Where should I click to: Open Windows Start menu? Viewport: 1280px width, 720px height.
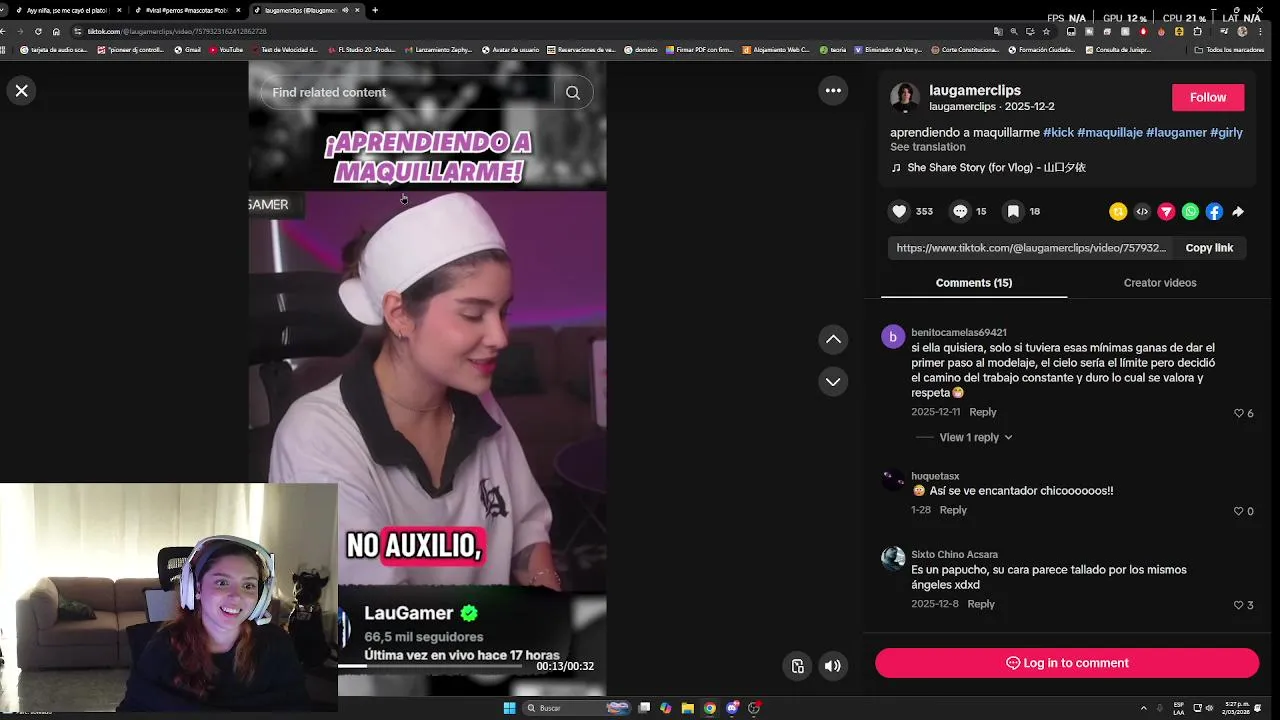(509, 708)
